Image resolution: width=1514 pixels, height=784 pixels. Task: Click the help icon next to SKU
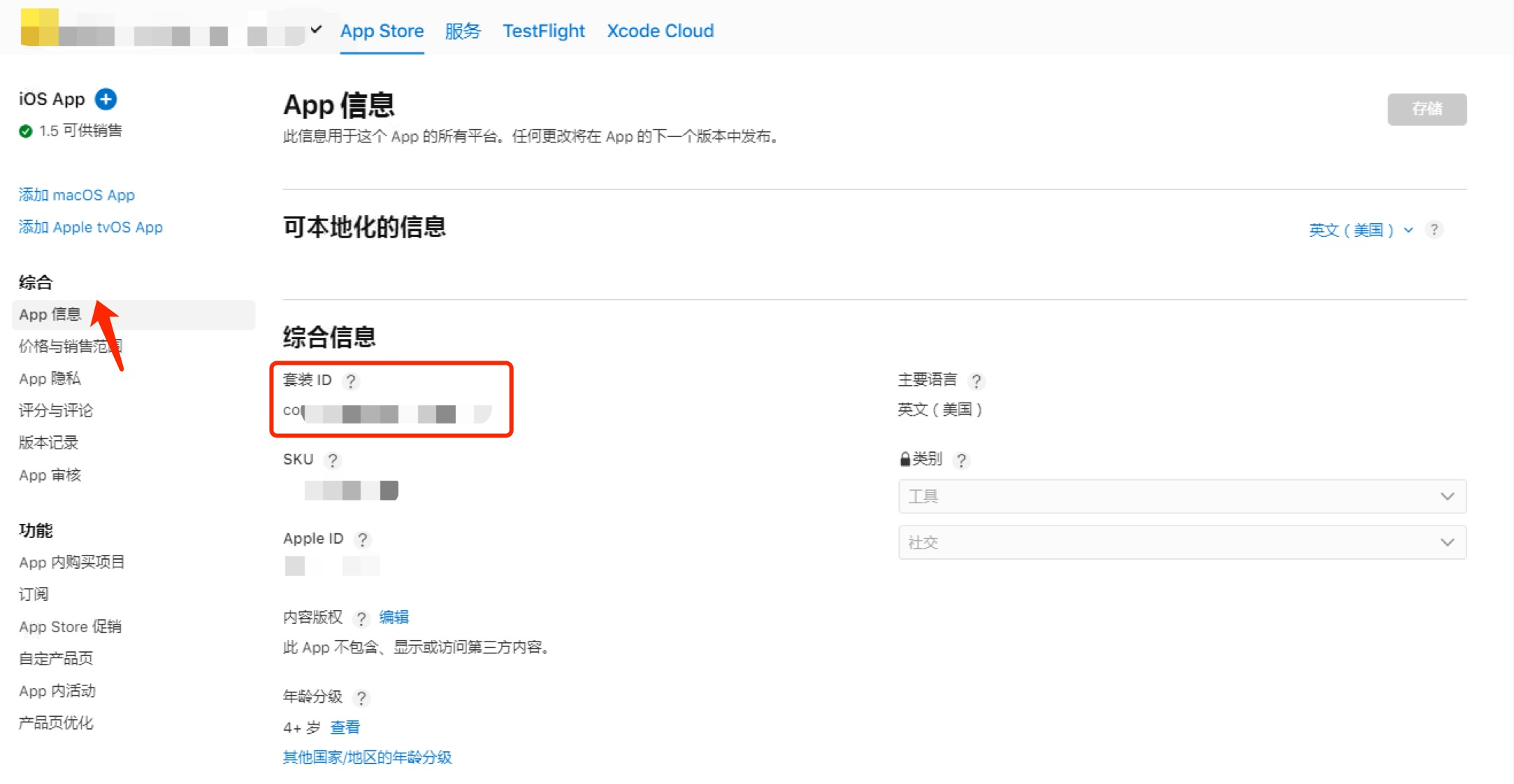point(333,460)
